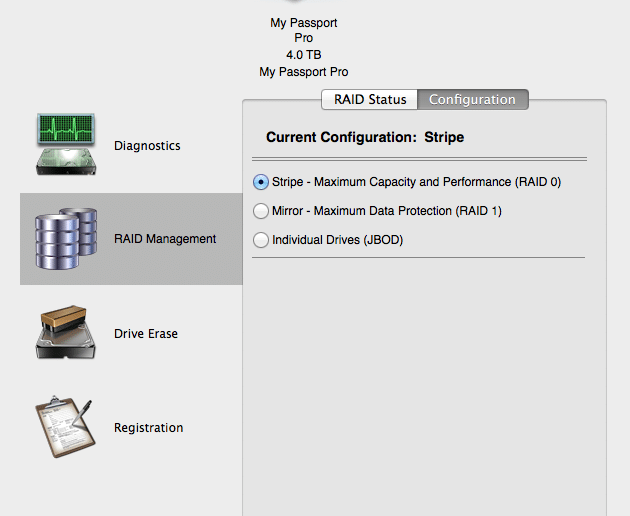The width and height of the screenshot is (630, 516).
Task: Choose the Individual Drives JBOD radio button
Action: coord(261,240)
